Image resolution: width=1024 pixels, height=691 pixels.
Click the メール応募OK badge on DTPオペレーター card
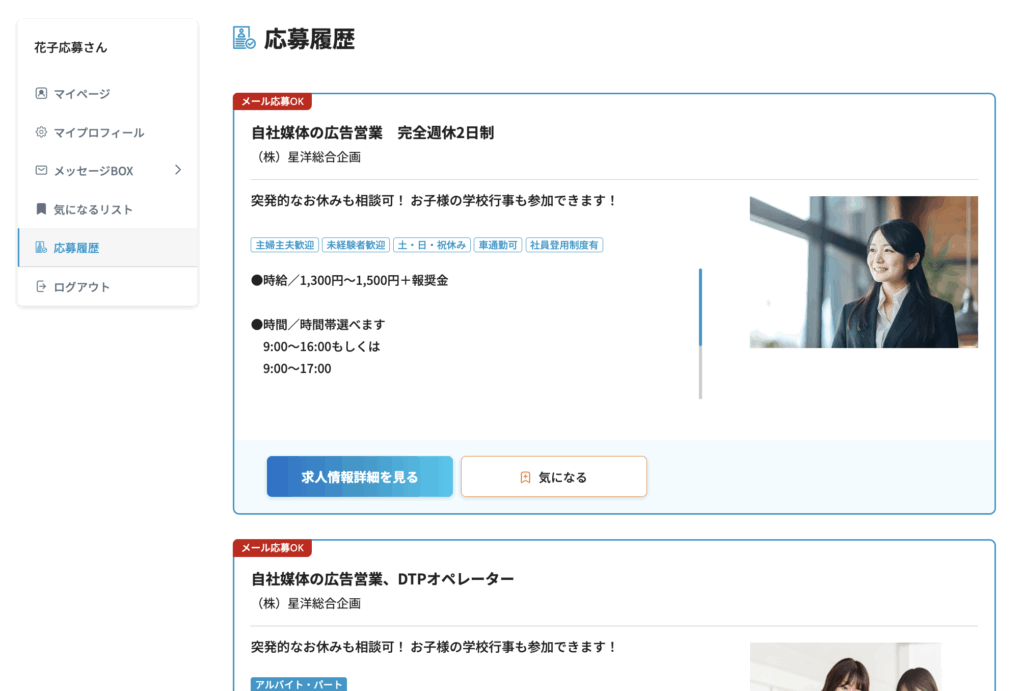point(272,548)
